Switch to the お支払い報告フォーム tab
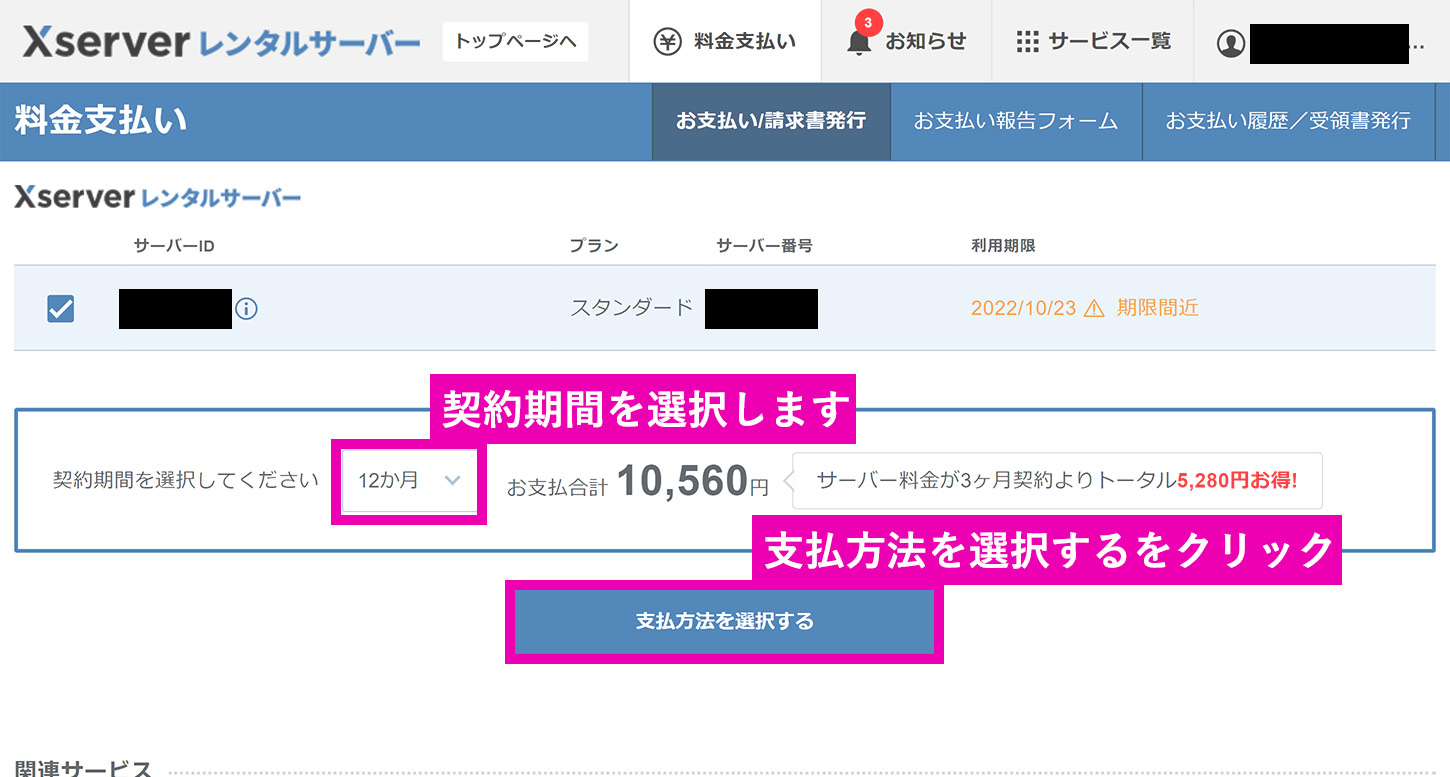The image size is (1450, 777). pos(1015,121)
